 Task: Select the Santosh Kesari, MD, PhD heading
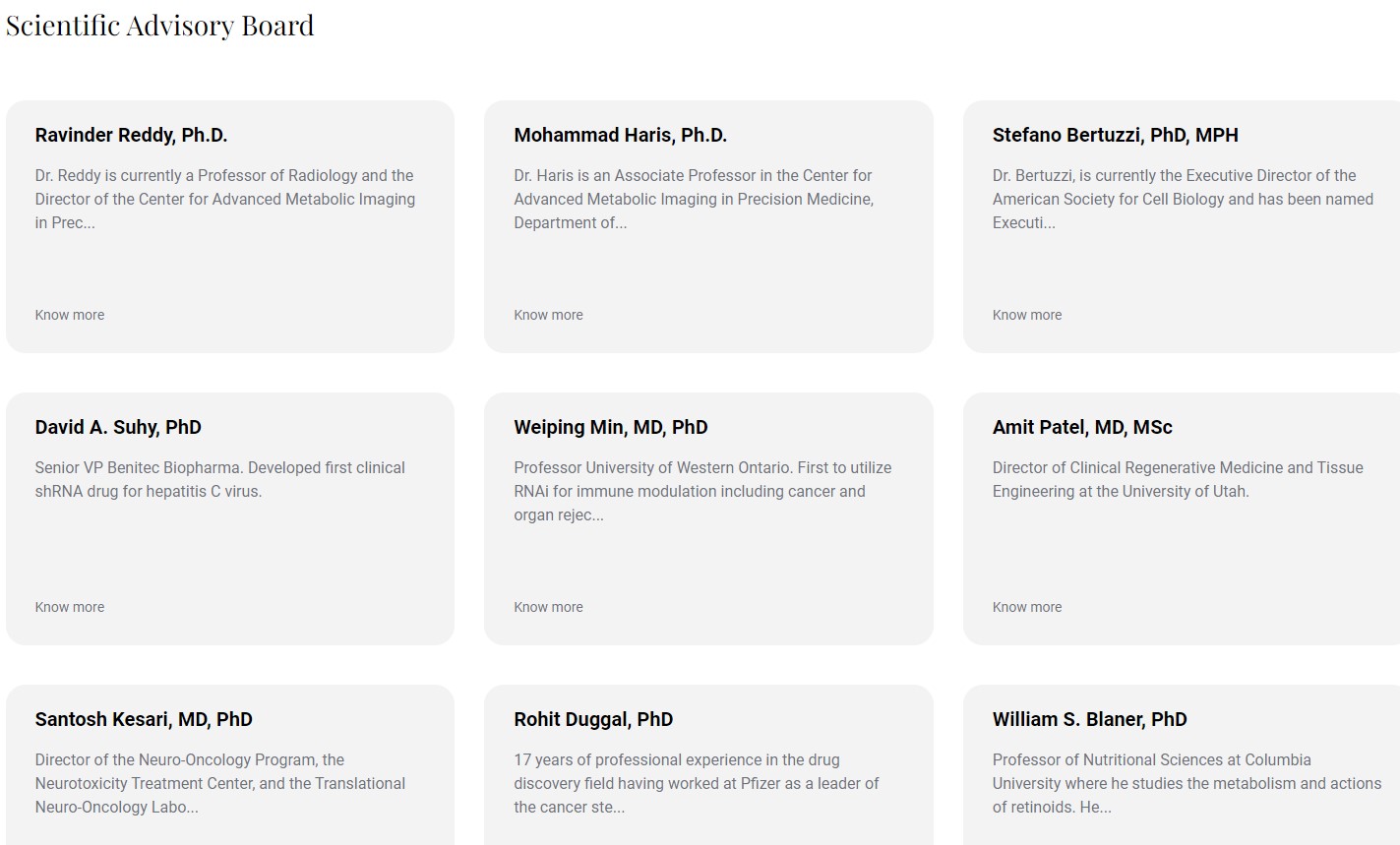(x=144, y=720)
